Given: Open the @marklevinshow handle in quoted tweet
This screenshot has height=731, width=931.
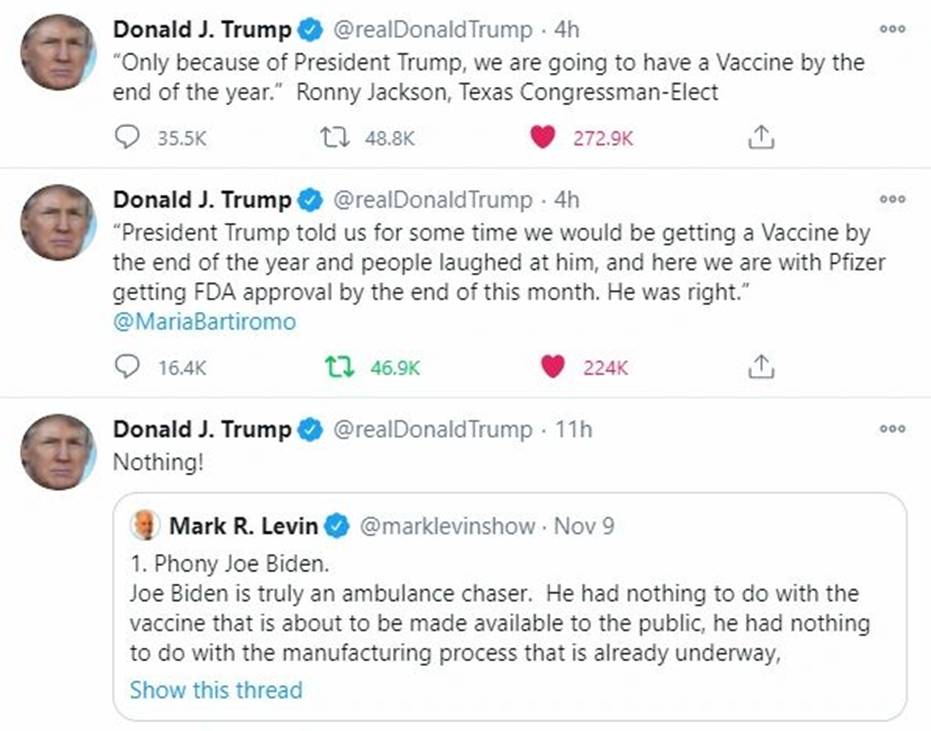Looking at the screenshot, I should pyautogui.click(x=446, y=526).
